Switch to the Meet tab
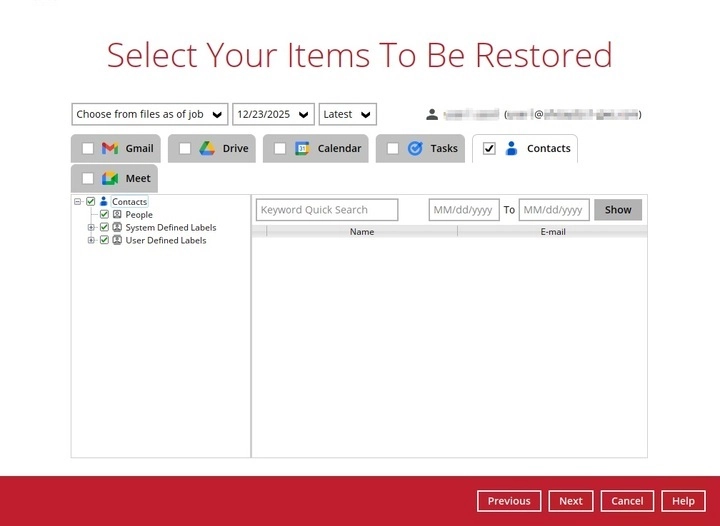 (x=137, y=179)
